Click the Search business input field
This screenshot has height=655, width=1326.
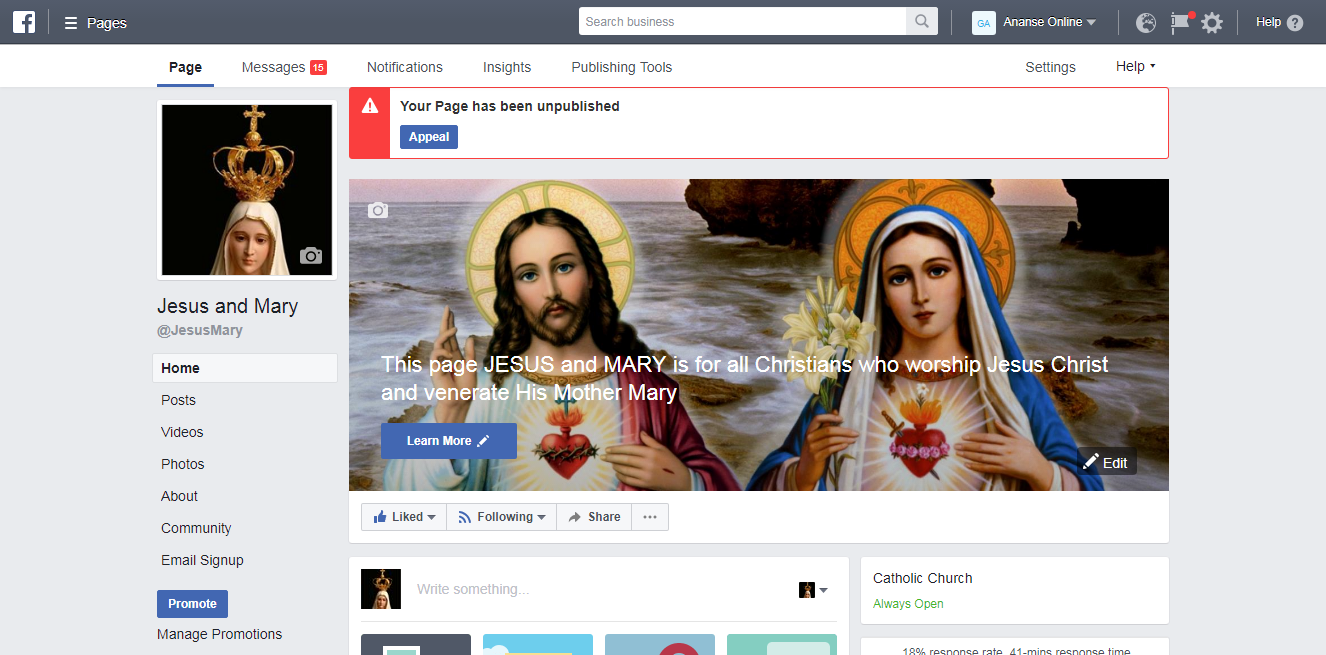coord(742,22)
